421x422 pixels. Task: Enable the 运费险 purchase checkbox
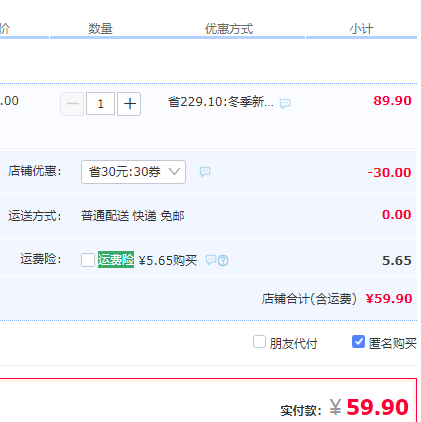88,260
